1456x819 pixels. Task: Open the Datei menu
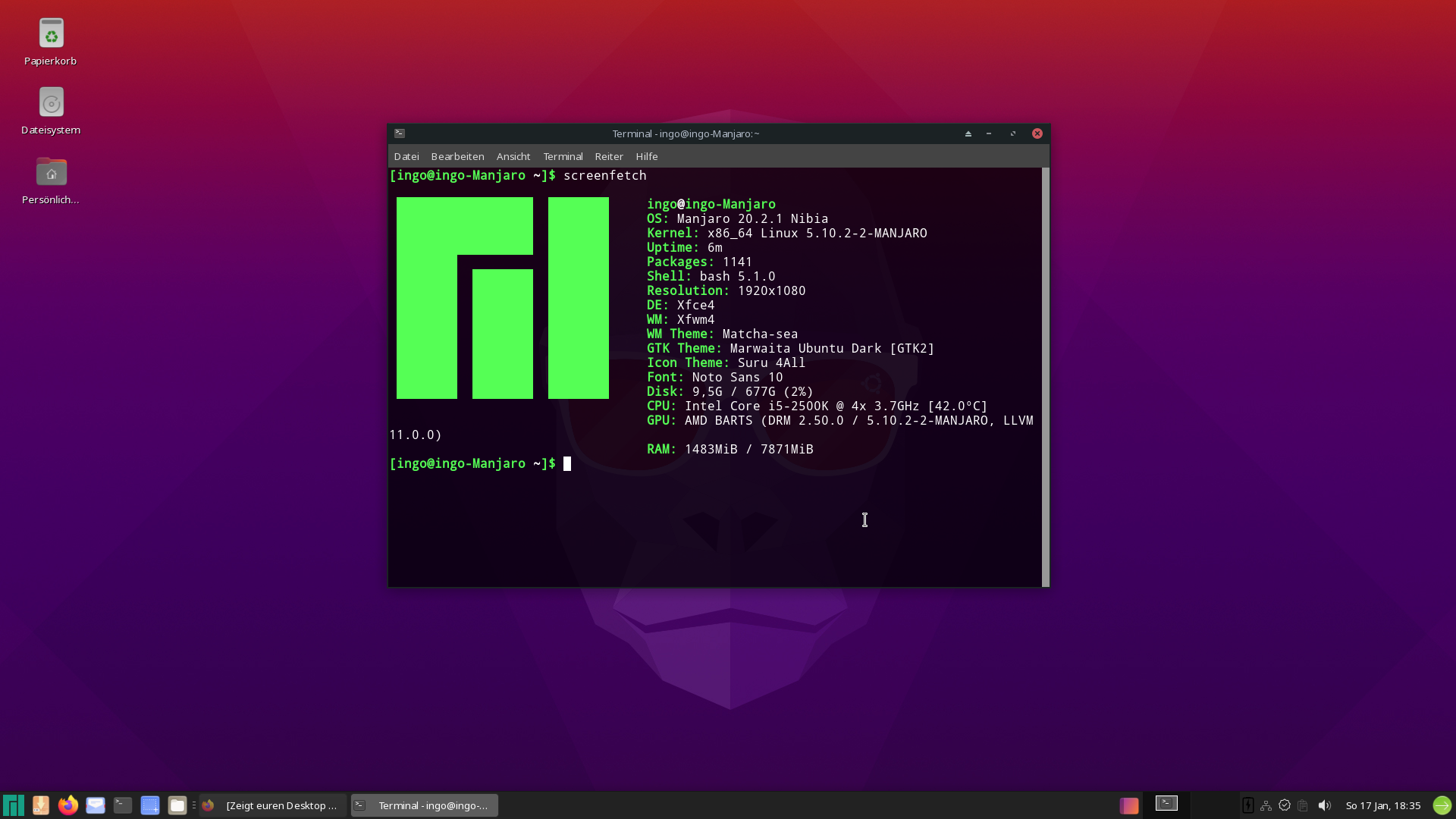point(406,156)
